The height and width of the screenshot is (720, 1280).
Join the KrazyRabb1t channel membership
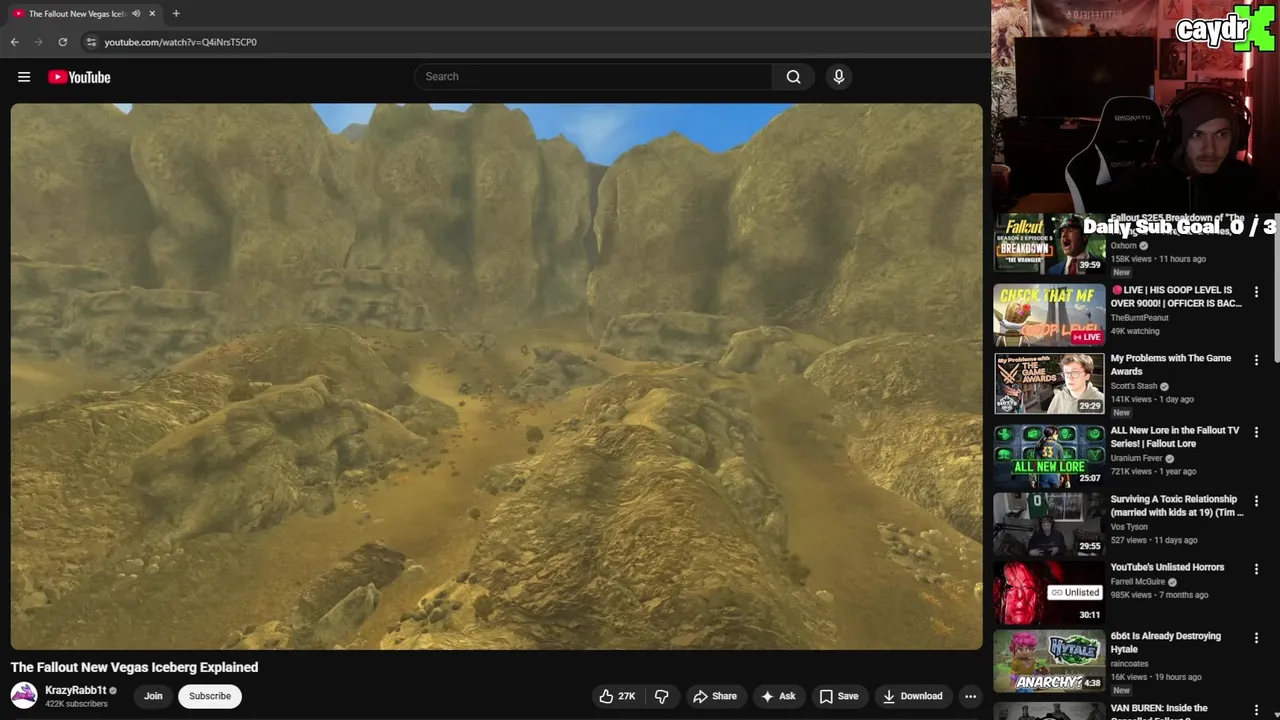[x=153, y=696]
